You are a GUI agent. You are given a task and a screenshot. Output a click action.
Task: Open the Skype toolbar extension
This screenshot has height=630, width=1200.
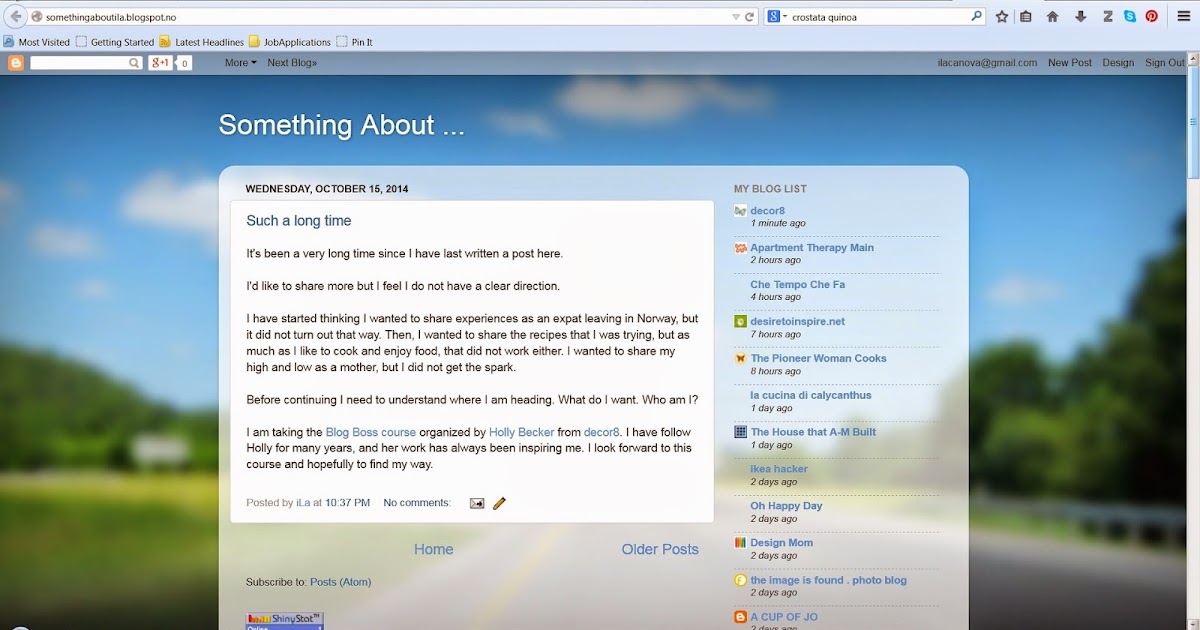pos(1129,17)
